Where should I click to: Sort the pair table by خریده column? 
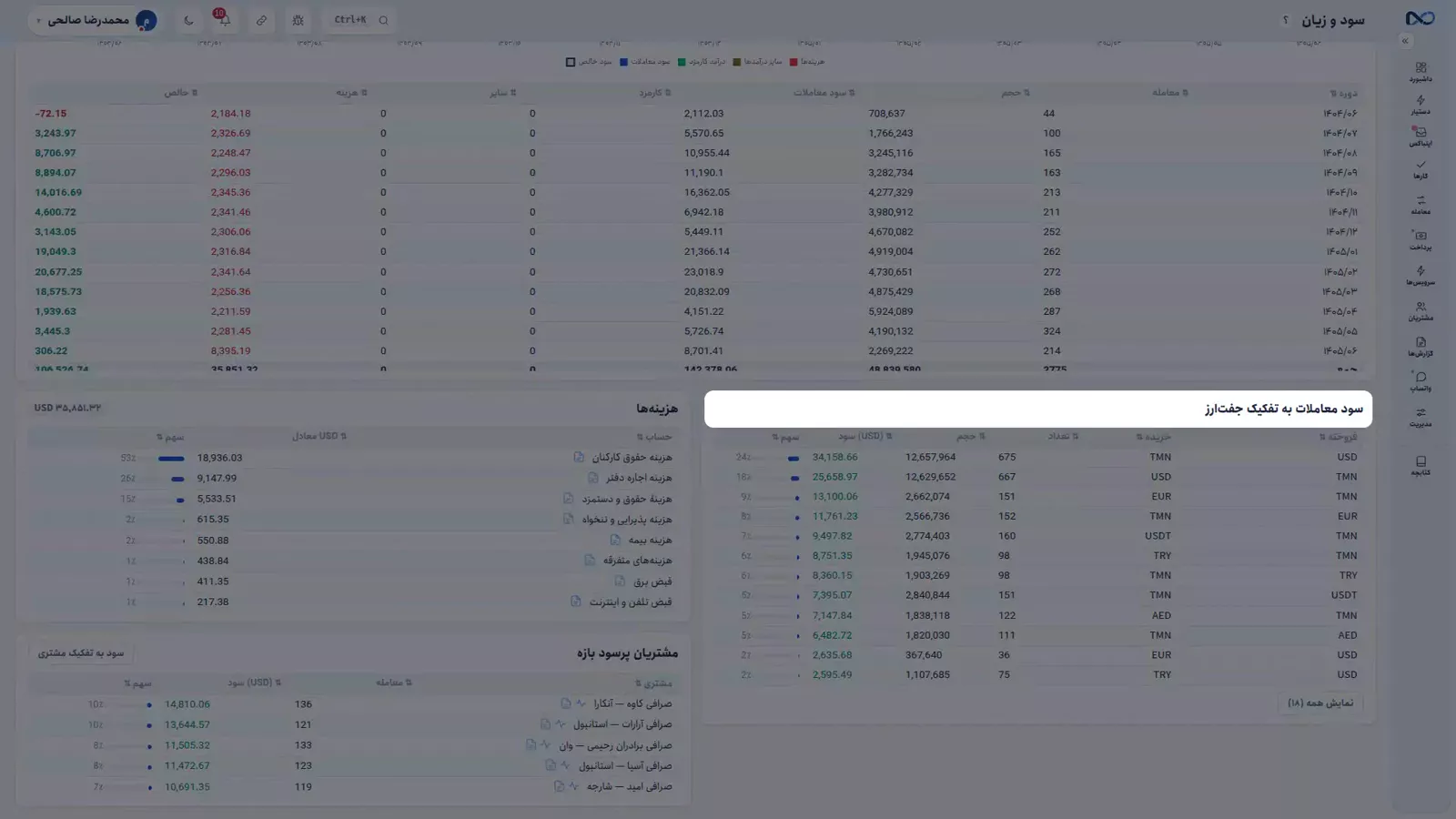pyautogui.click(x=1154, y=437)
